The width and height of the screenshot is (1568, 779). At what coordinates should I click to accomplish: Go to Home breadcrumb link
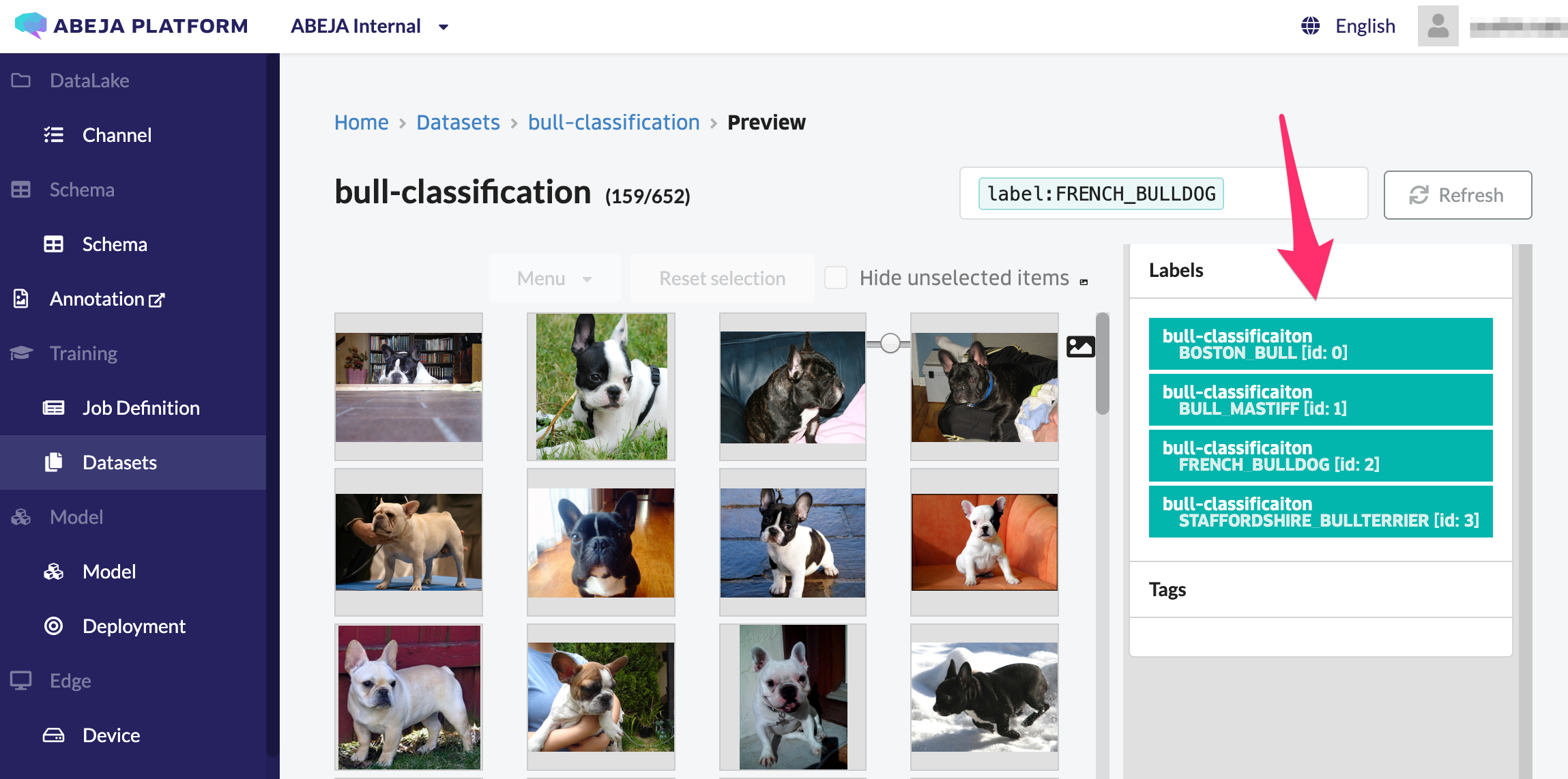(361, 122)
